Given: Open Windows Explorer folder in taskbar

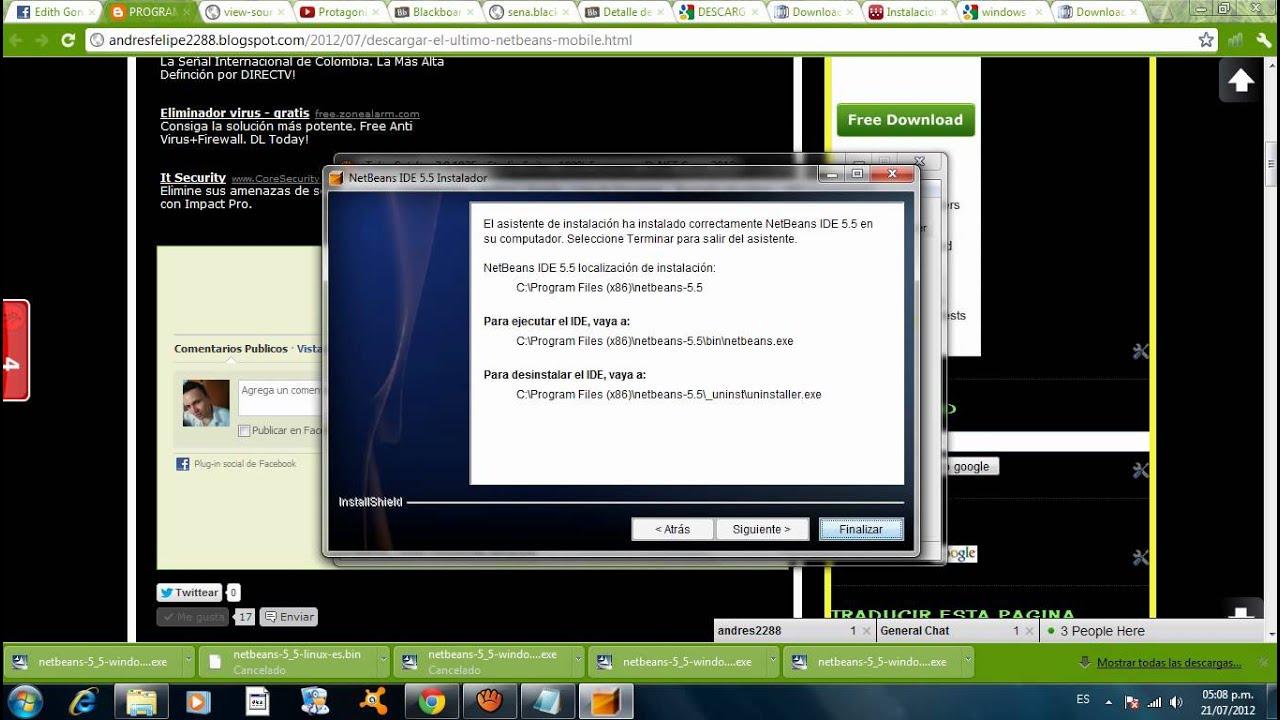Looking at the screenshot, I should [x=142, y=702].
